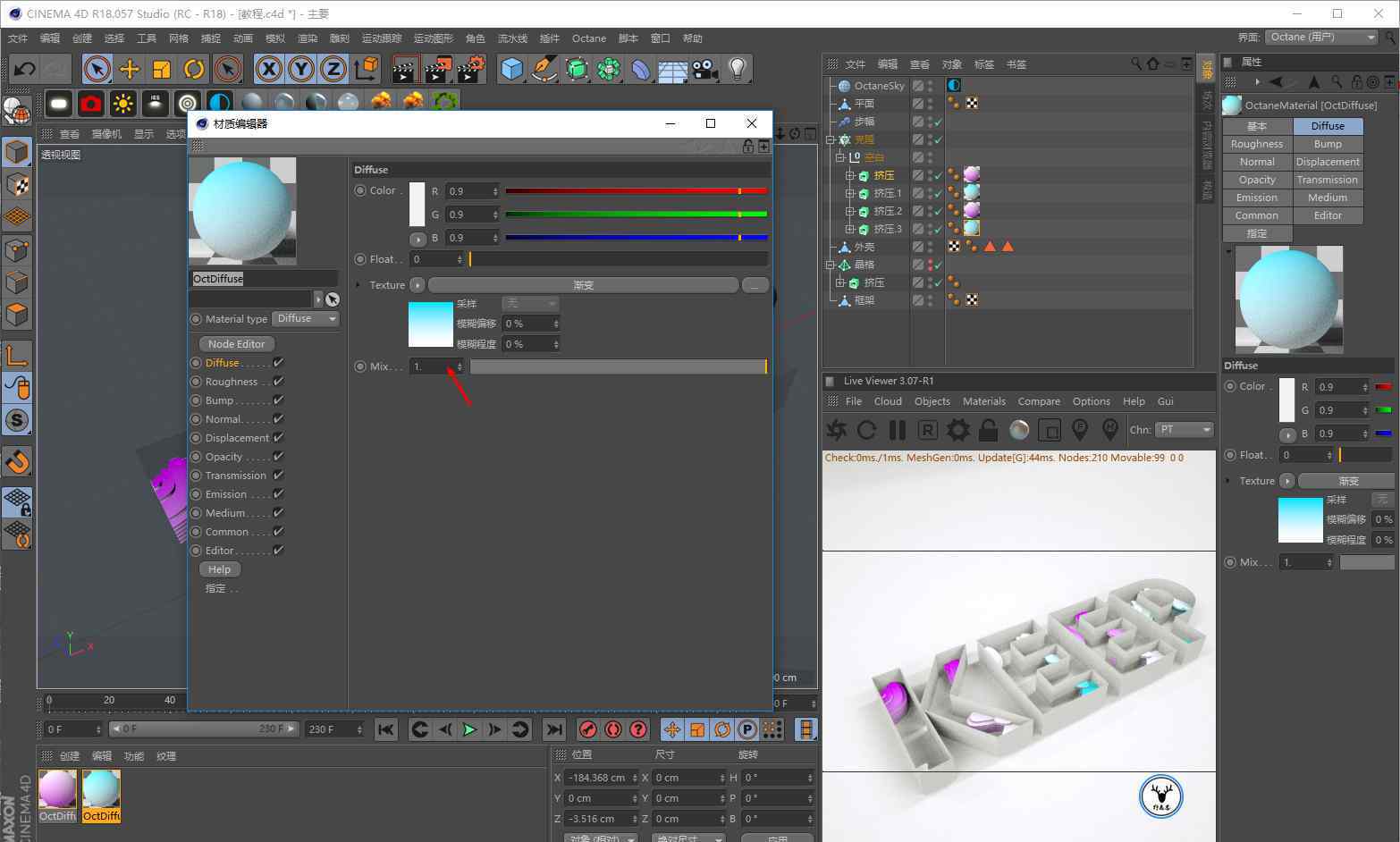This screenshot has width=1400, height=842.
Task: Click the Help button in Material Editor
Action: tap(220, 569)
